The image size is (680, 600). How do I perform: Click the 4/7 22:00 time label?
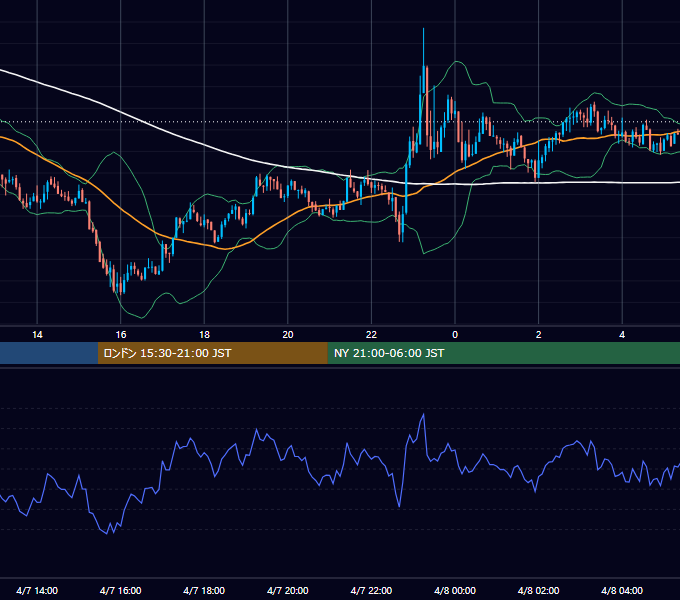click(371, 590)
